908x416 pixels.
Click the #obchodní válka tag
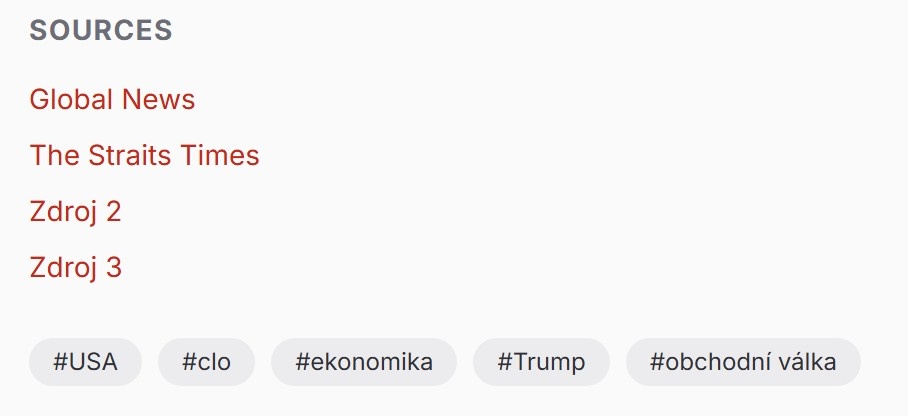point(743,362)
